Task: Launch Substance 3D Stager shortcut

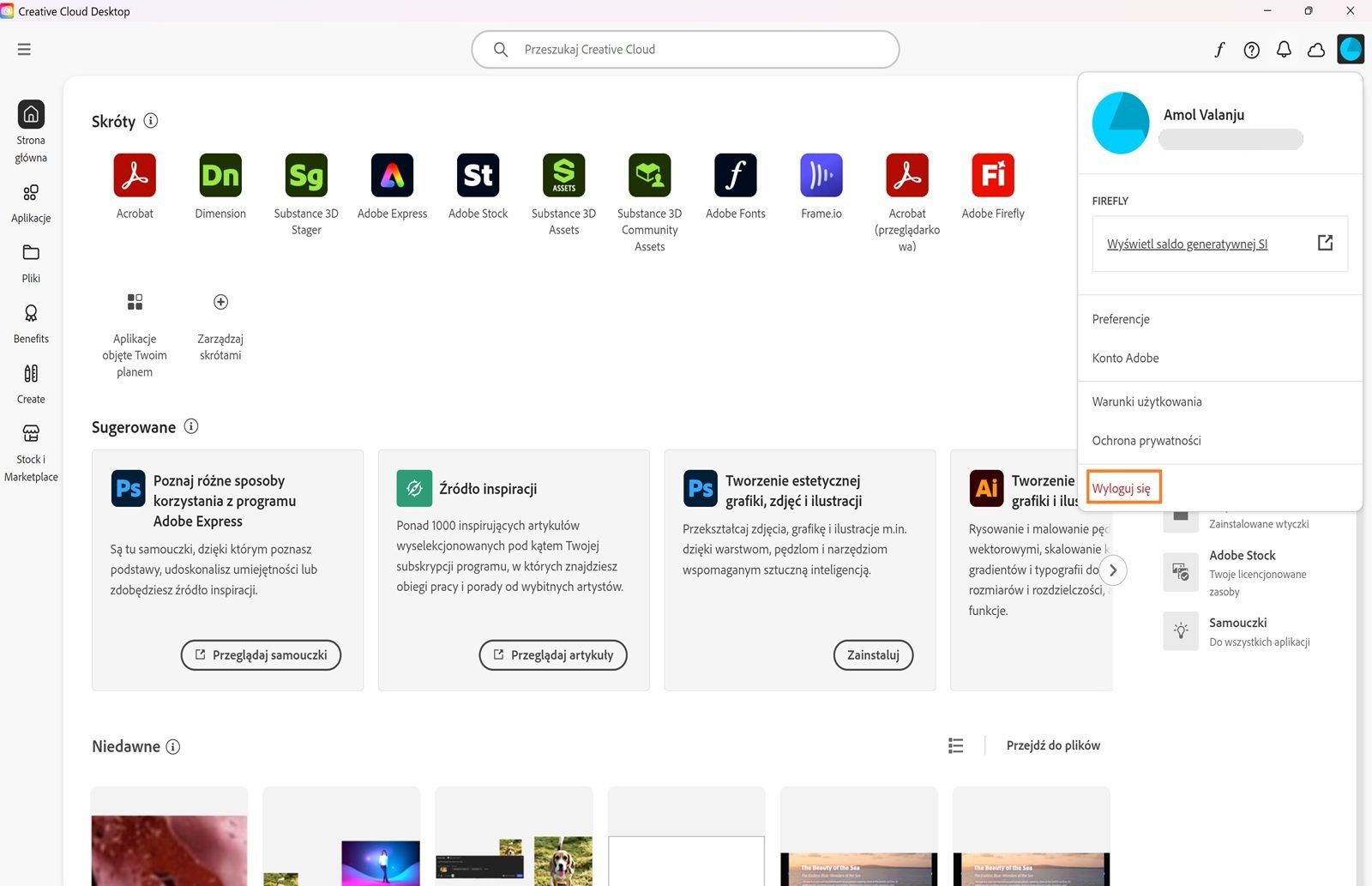Action: tap(306, 175)
